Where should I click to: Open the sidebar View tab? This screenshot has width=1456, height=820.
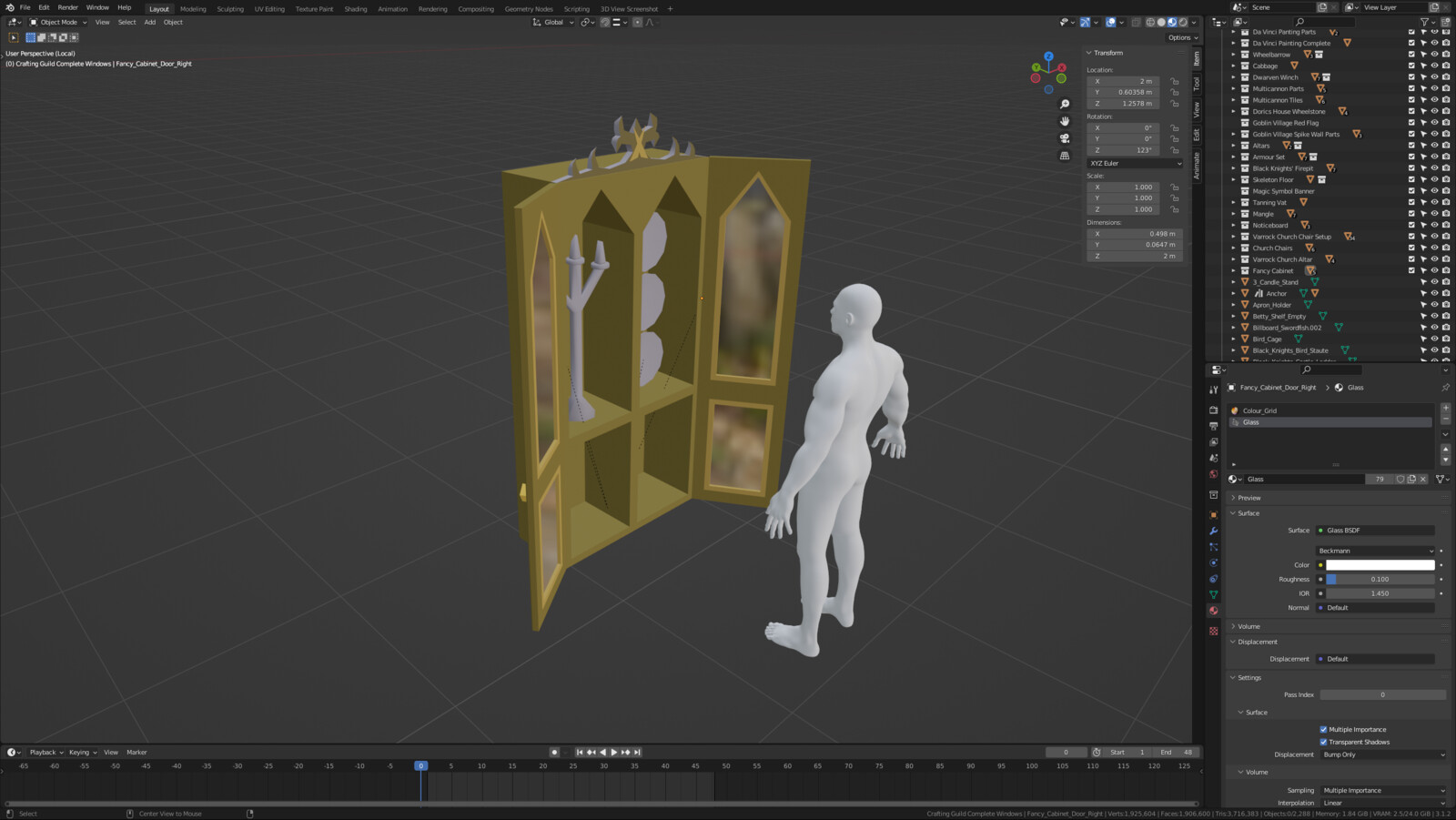point(1197,109)
